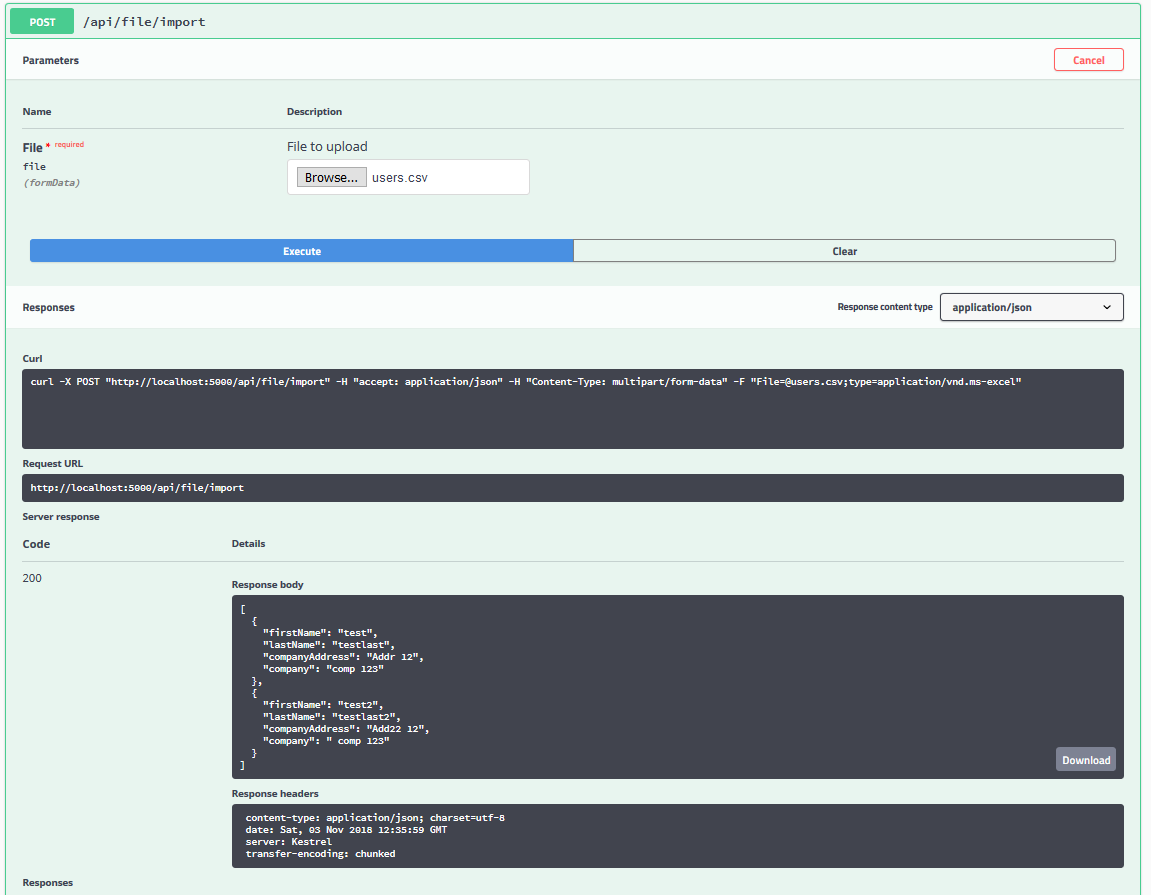
Task: Click the 200 response code
Action: pos(32,578)
